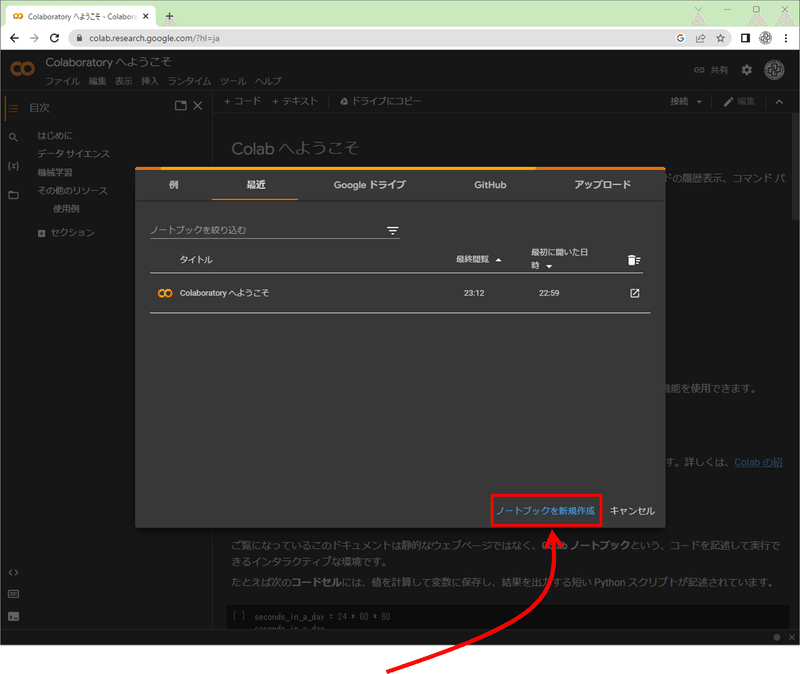The width and height of the screenshot is (800, 674).
Task: Click the share page icon in address bar
Action: (x=700, y=38)
